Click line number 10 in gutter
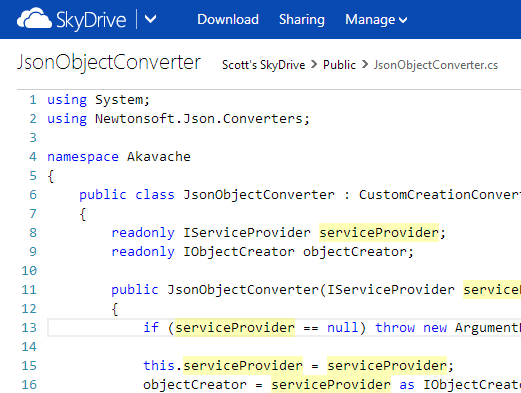Viewport: 521px width, 393px height. (x=29, y=271)
